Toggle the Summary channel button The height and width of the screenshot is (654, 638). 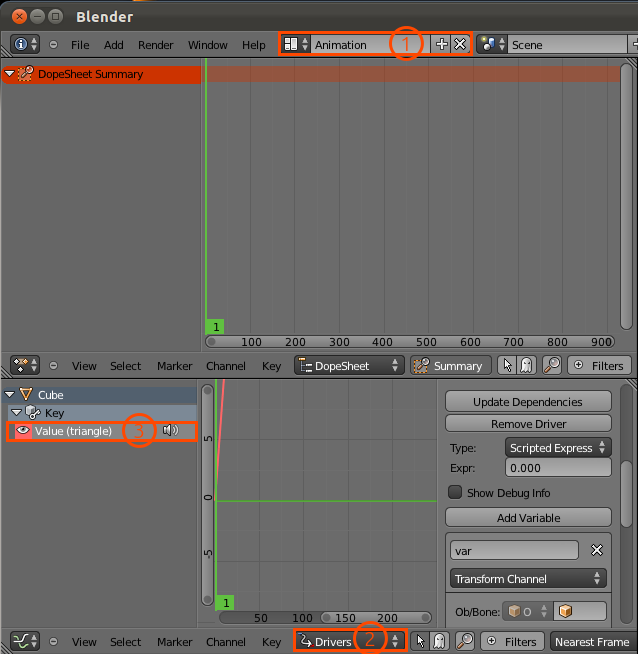point(450,365)
